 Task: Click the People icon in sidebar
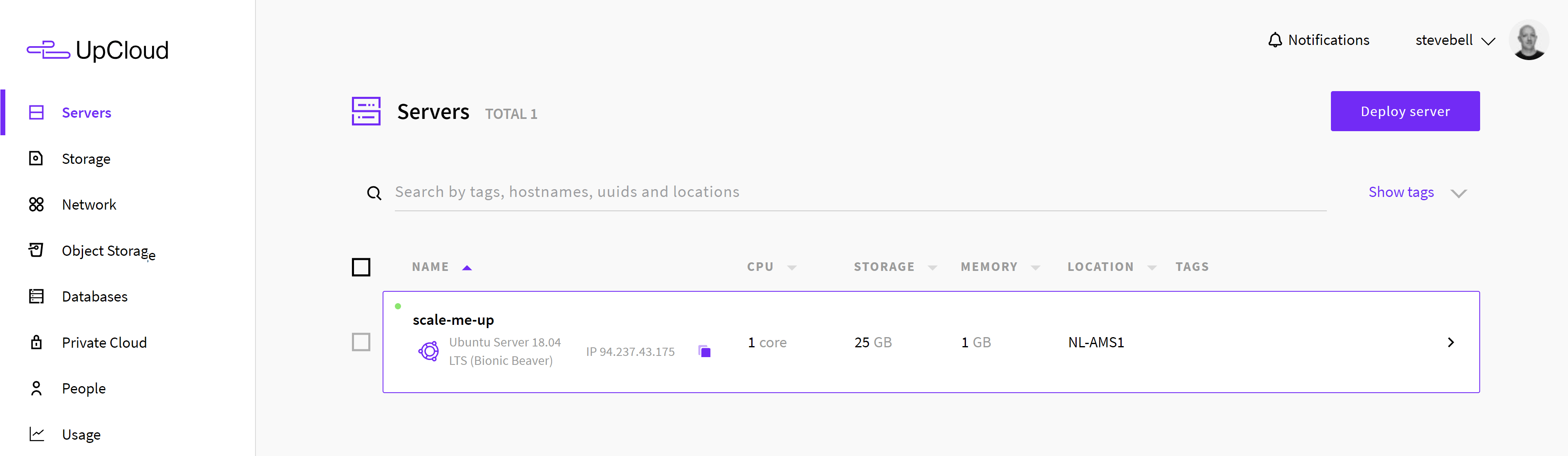point(36,389)
